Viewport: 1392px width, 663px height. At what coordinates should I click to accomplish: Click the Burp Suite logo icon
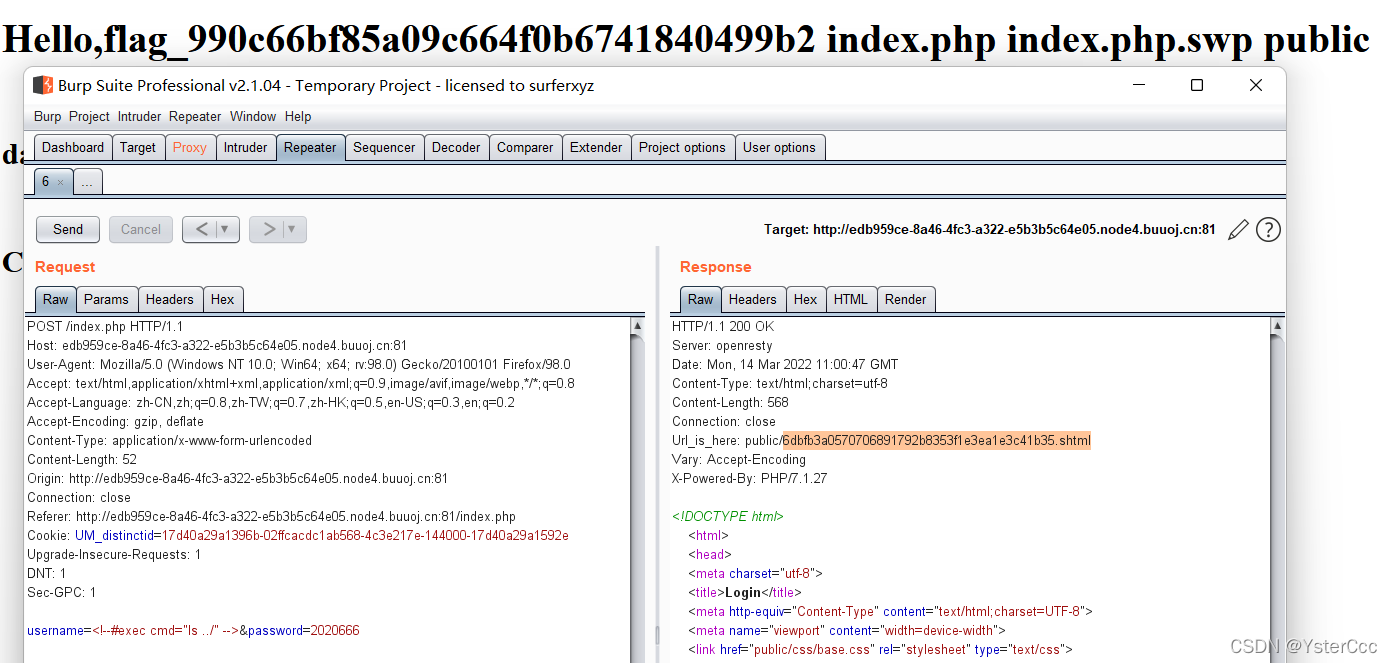coord(43,86)
